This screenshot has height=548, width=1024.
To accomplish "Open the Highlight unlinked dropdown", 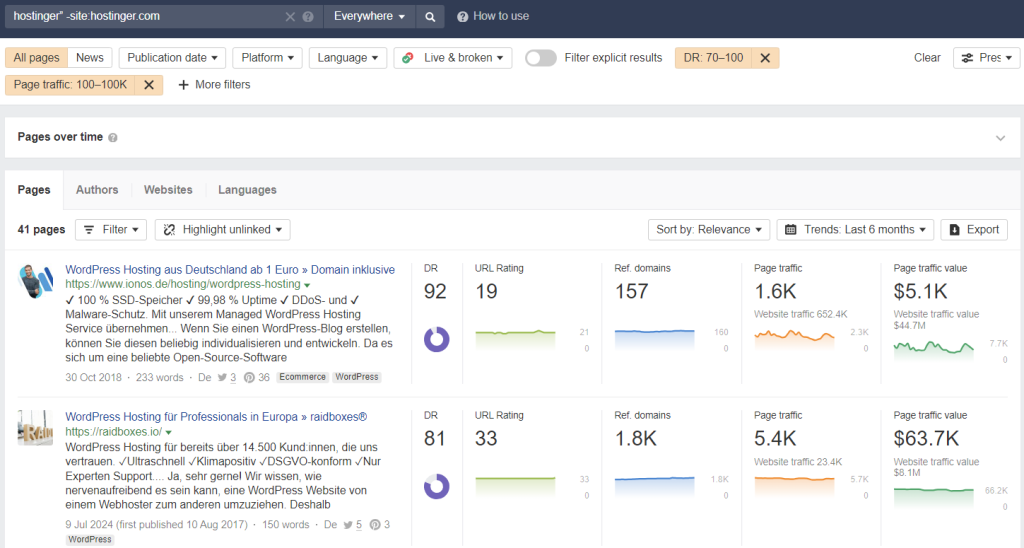I will [x=223, y=229].
